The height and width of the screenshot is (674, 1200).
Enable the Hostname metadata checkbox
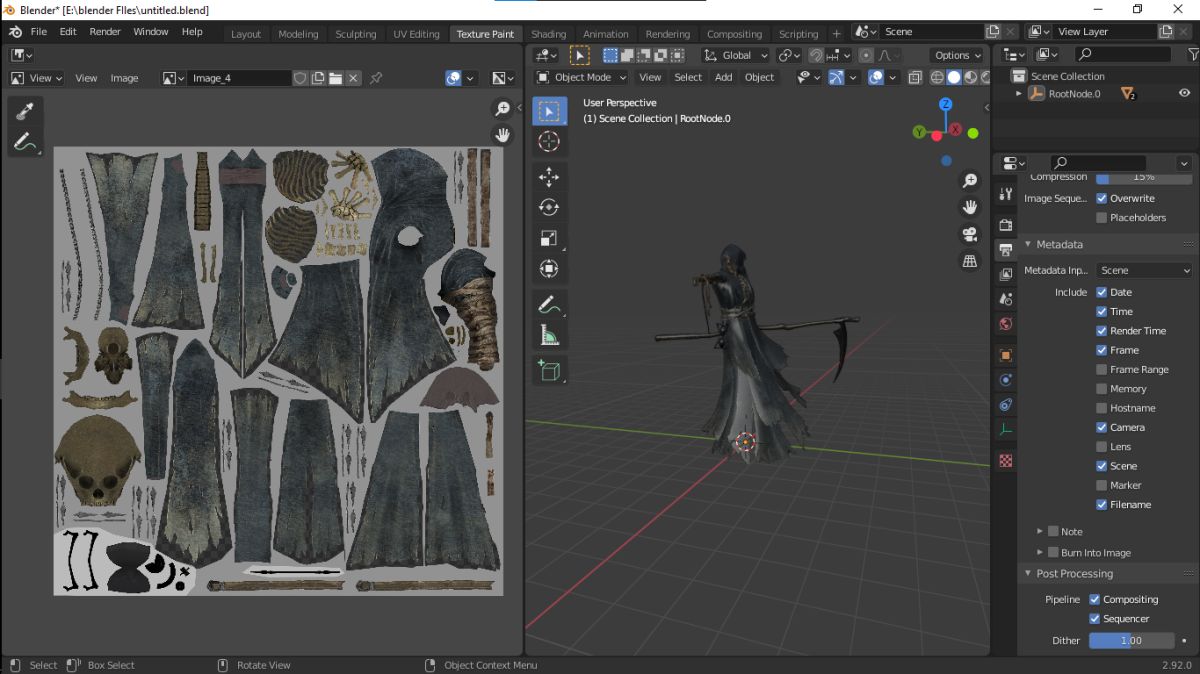[1102, 408]
